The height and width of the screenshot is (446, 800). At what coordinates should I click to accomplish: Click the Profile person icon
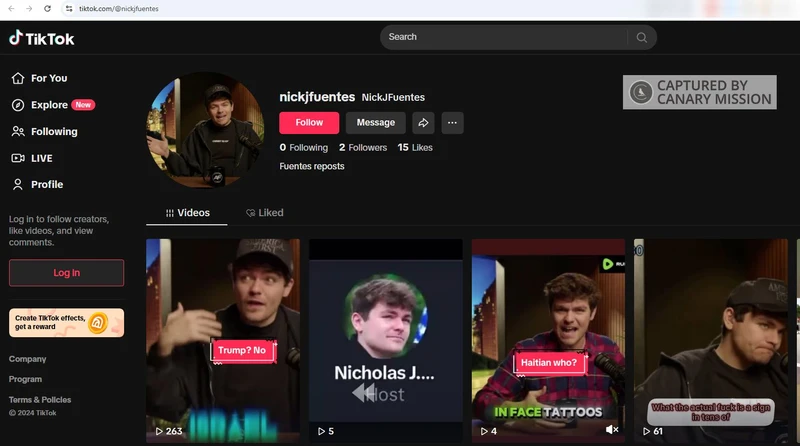click(18, 185)
